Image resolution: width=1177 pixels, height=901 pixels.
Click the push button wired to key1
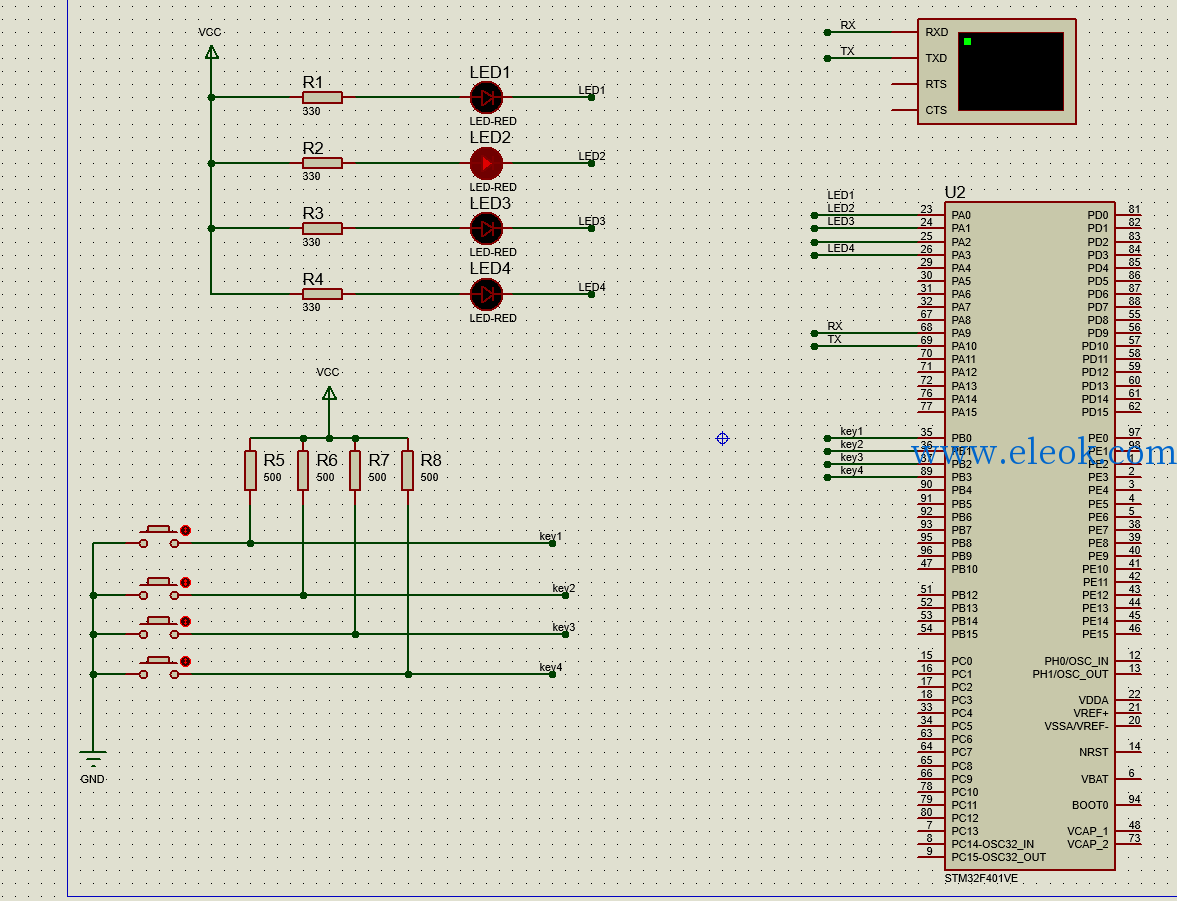(159, 536)
